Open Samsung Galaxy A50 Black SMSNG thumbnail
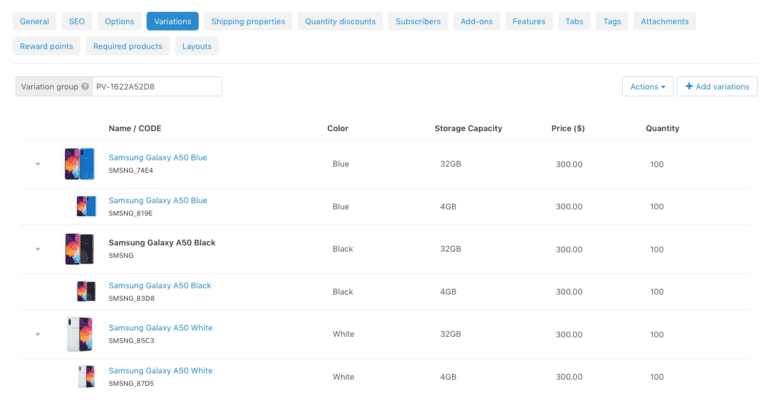 pos(80,249)
